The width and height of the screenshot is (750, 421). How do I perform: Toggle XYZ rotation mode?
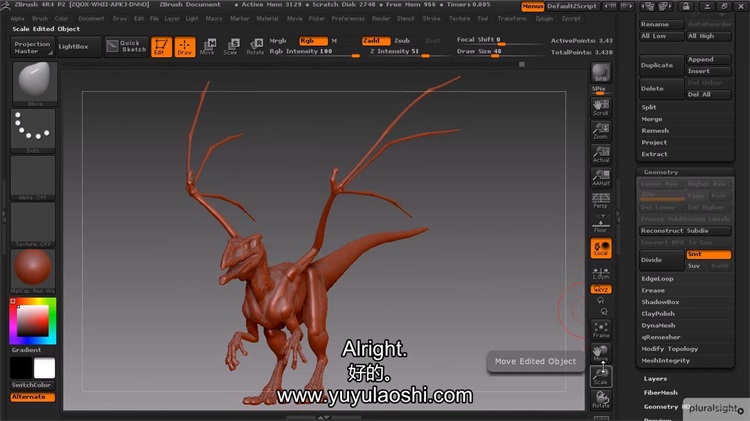[x=601, y=289]
